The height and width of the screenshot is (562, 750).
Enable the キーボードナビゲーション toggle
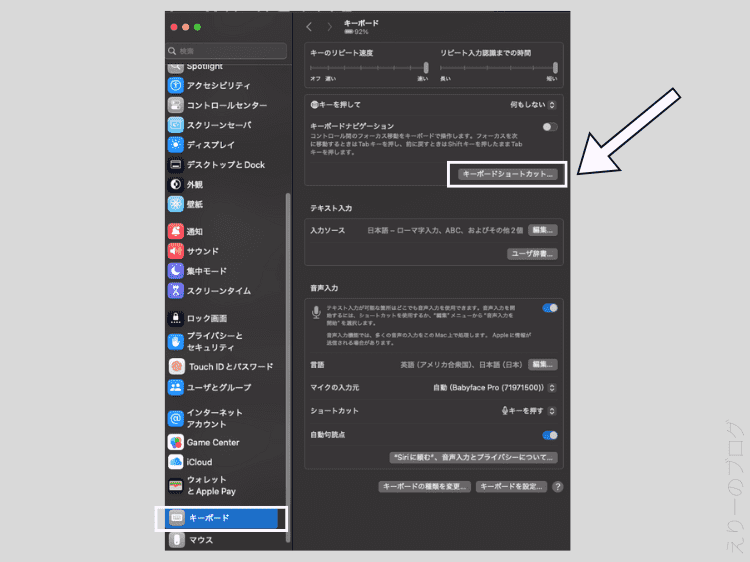(549, 127)
